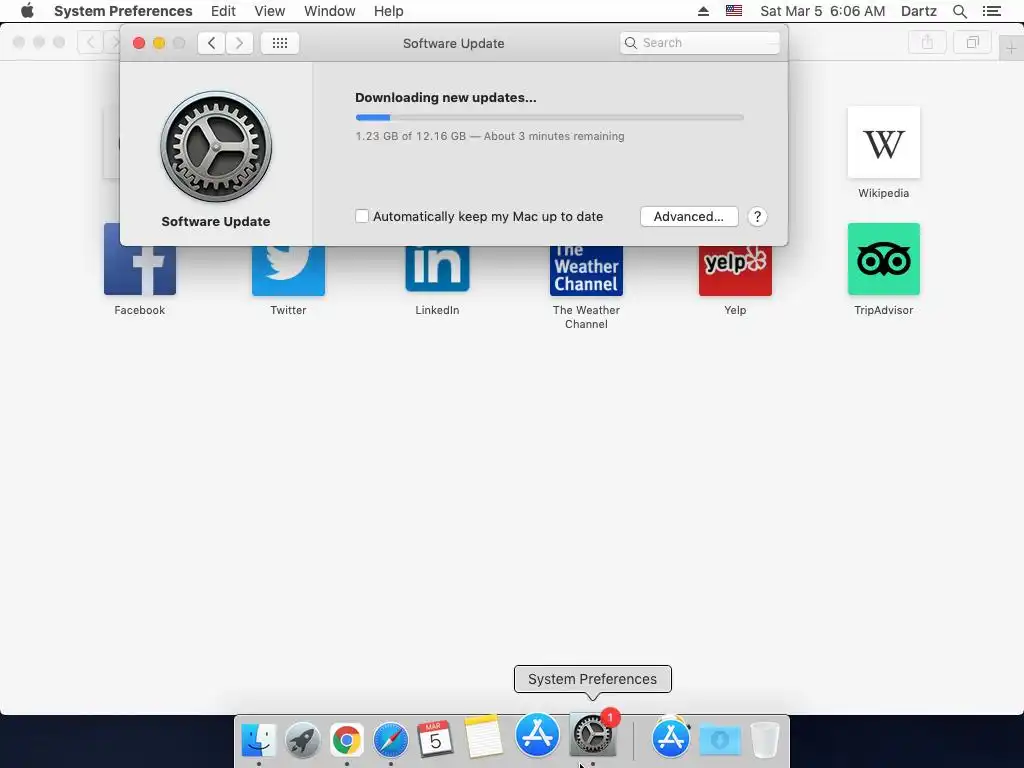Screen dimensions: 1024x768
Task: Open Spotlight search magnifier
Action: click(x=959, y=11)
